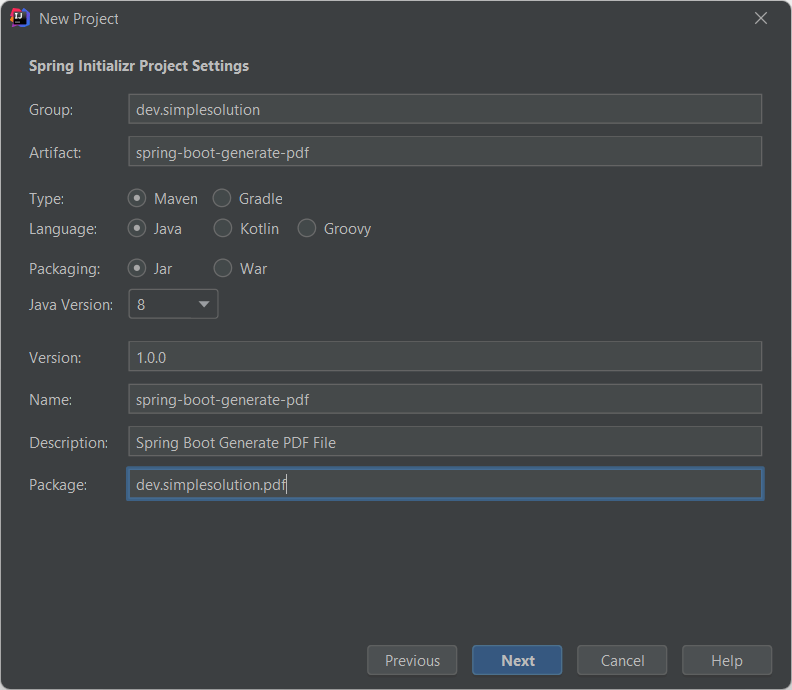
Task: Click the Description label
Action: pos(69,443)
